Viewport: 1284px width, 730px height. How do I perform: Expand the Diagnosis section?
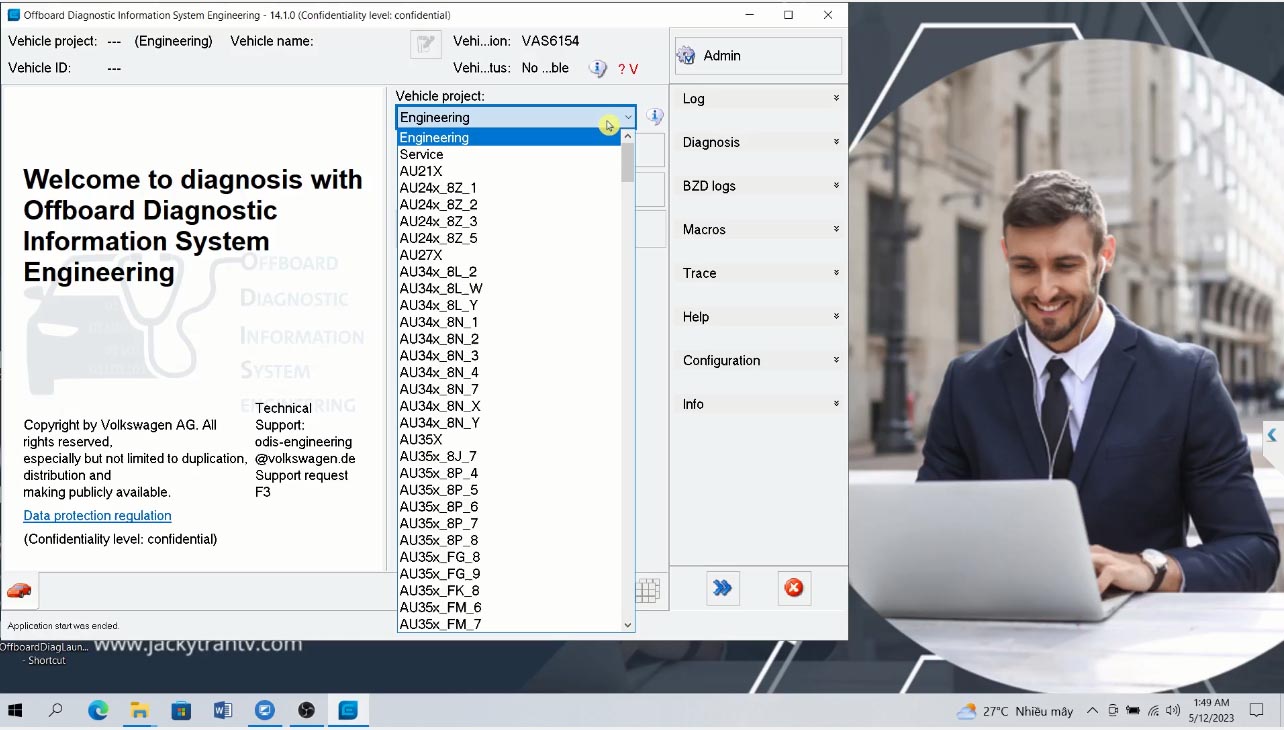pyautogui.click(x=759, y=142)
